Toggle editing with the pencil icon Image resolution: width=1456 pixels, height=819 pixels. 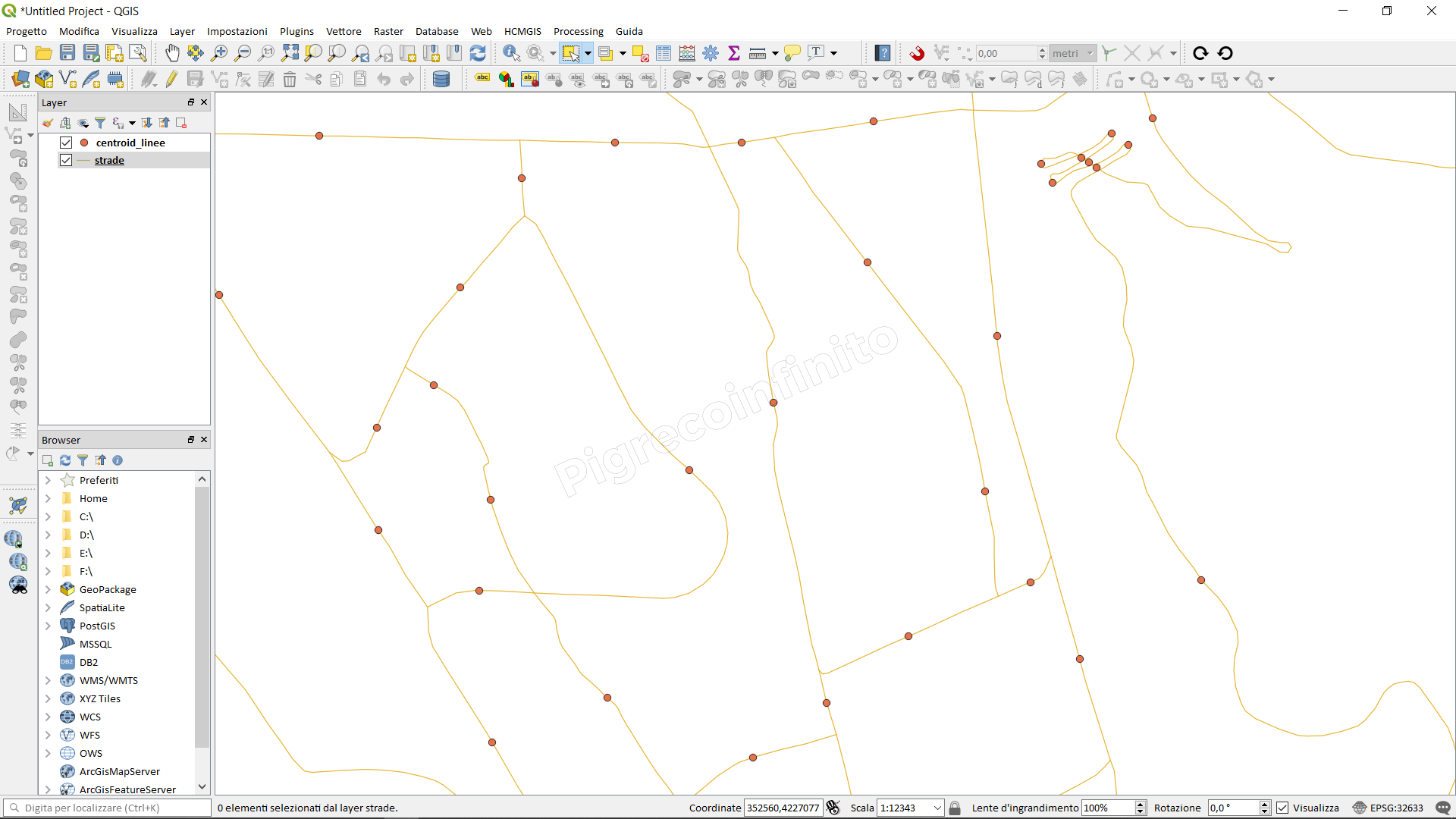pos(172,79)
